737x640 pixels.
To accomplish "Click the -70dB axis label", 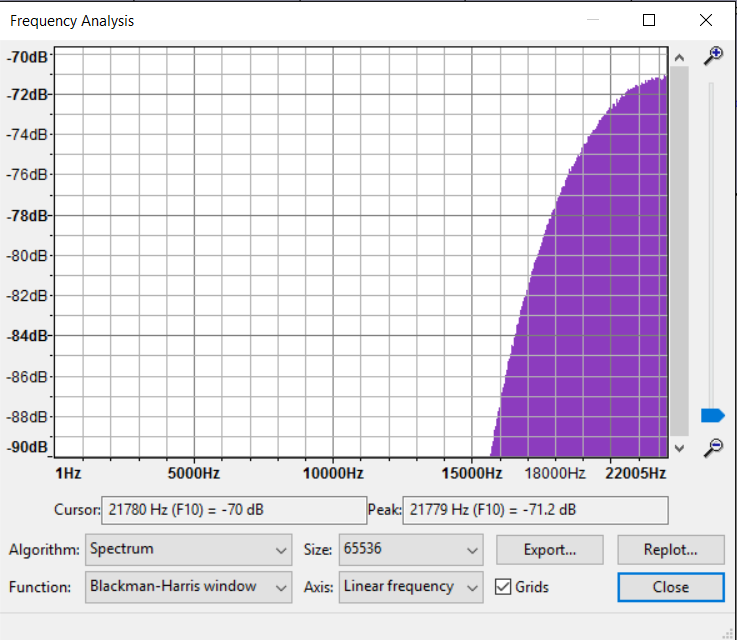I will [27, 57].
